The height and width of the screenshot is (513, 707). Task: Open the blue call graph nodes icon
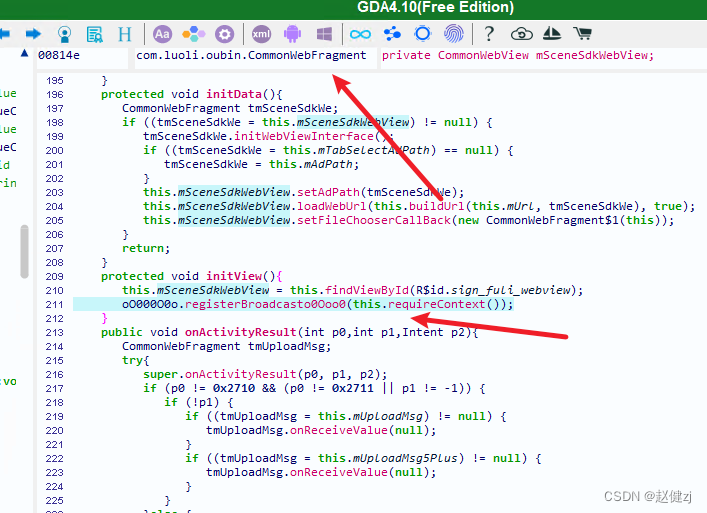point(392,34)
